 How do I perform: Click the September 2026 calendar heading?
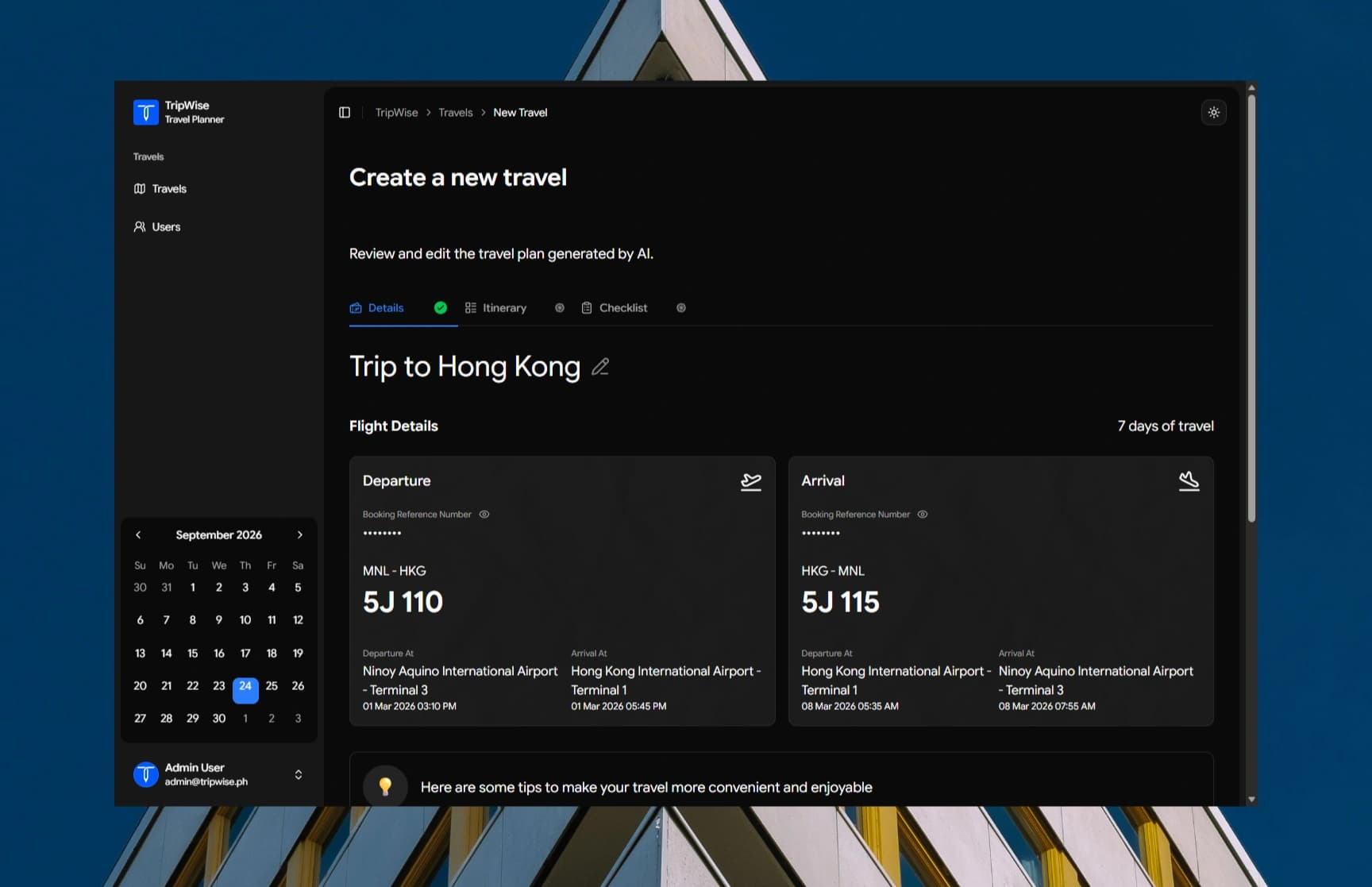coord(219,535)
